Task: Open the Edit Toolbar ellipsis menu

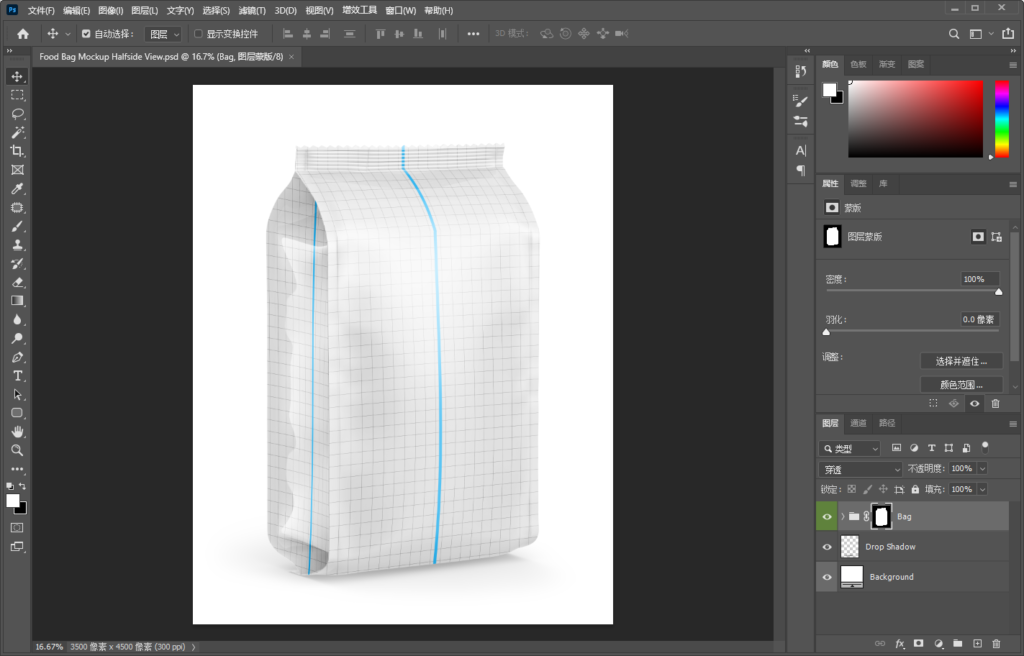Action: (x=18, y=469)
